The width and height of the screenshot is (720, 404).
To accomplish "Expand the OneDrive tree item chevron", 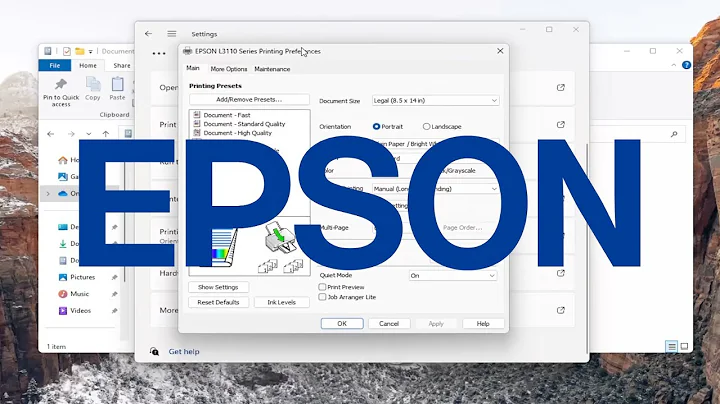I will point(48,194).
